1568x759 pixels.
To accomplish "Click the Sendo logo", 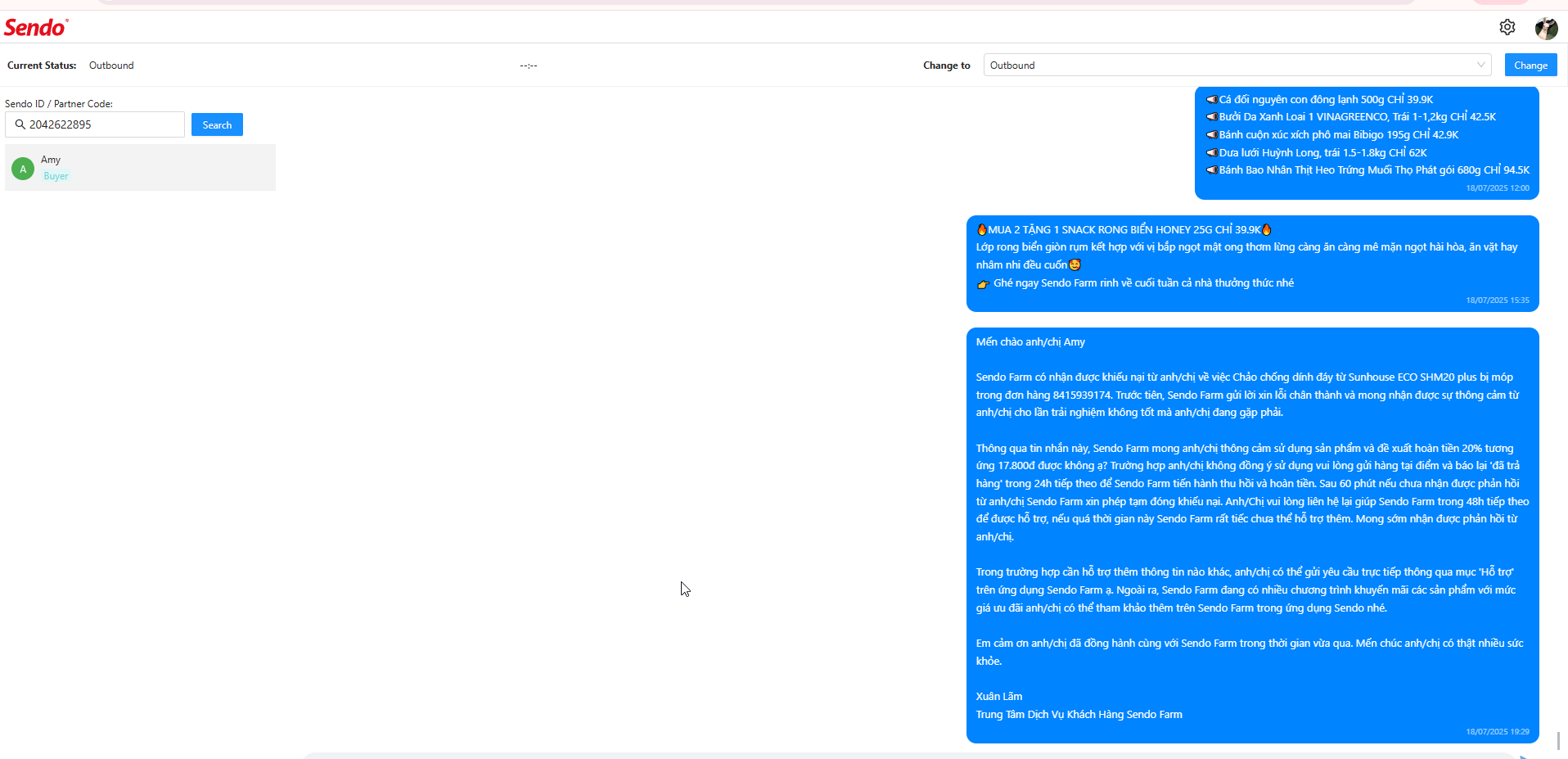I will pyautogui.click(x=36, y=28).
